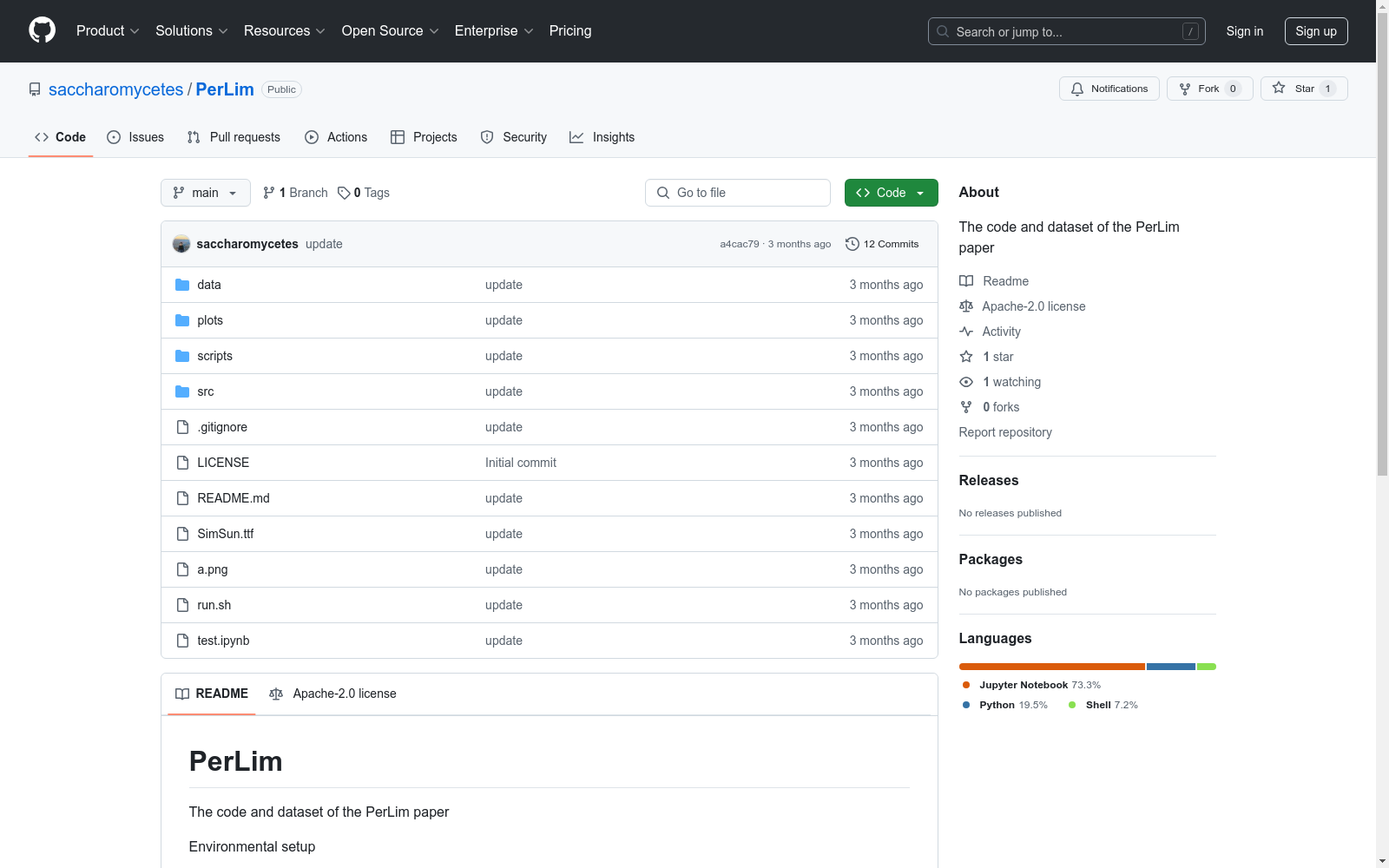Open the Actions tab
Viewport: 1389px width, 868px height.
click(x=336, y=137)
